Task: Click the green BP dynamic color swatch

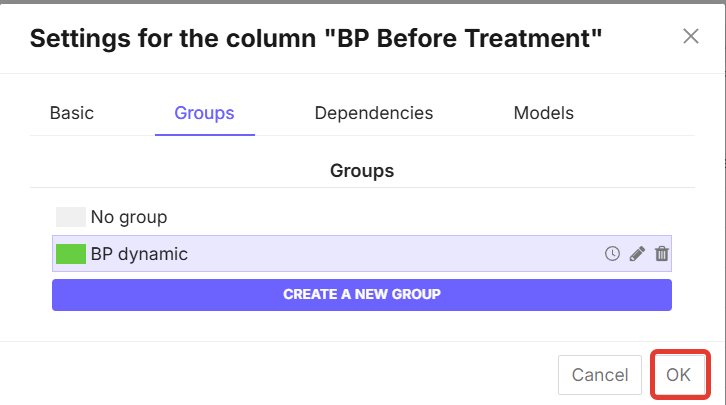Action: 71,254
